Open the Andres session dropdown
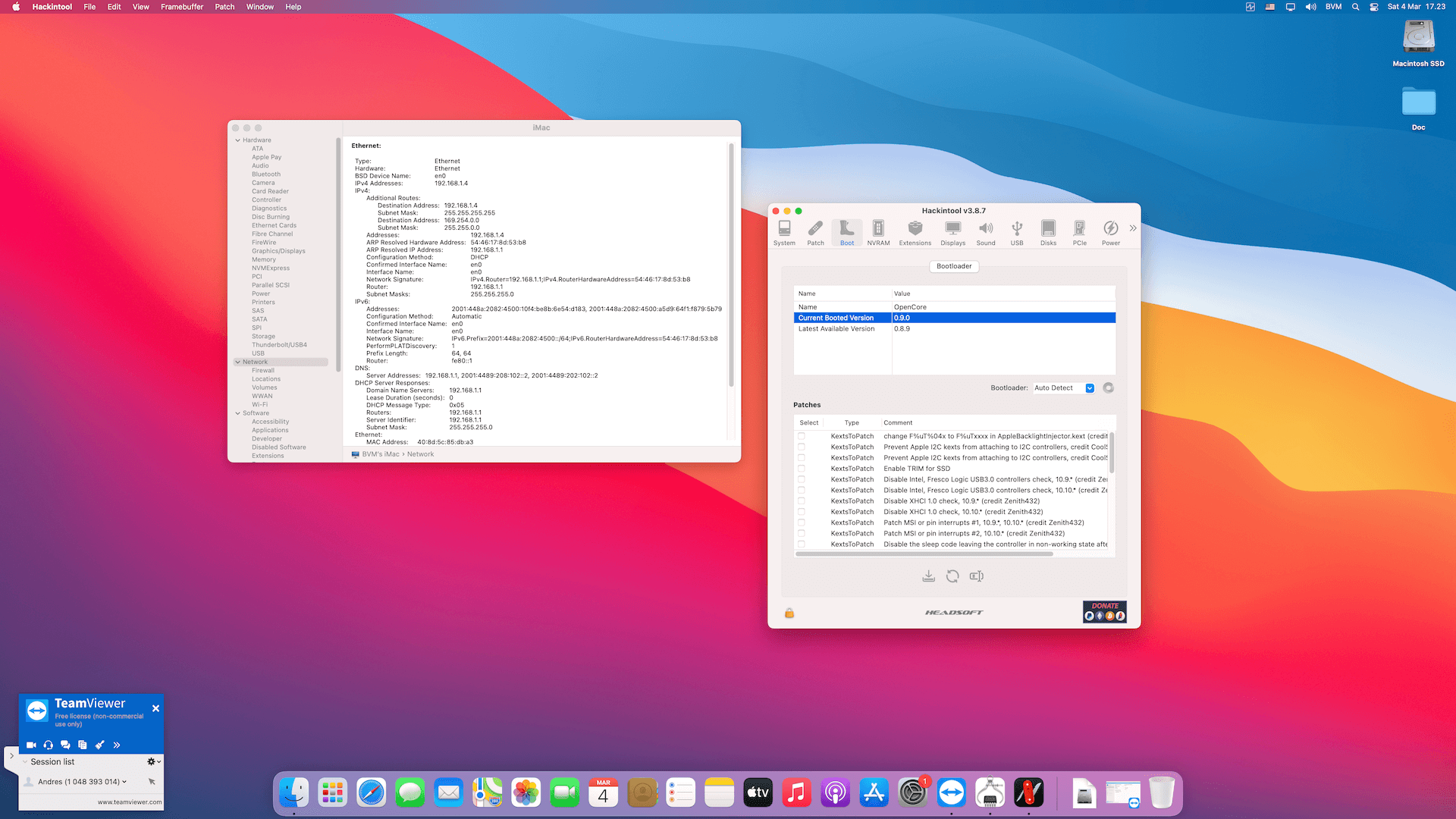 (124, 782)
